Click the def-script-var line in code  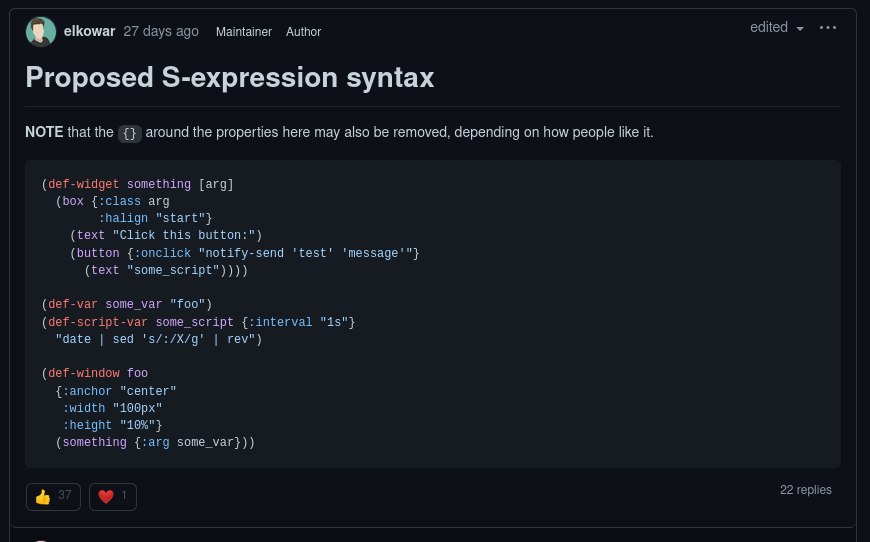[x=198, y=322]
